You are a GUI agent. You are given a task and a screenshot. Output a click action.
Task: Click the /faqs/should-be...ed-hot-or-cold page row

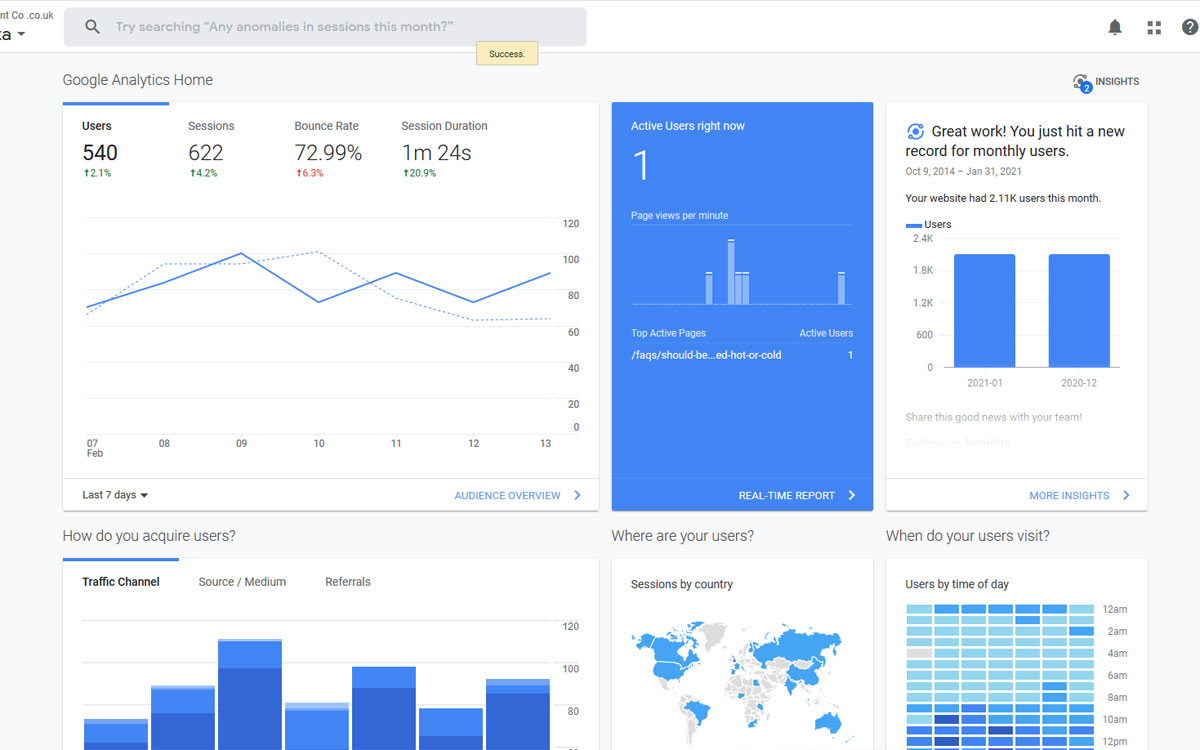tap(742, 355)
